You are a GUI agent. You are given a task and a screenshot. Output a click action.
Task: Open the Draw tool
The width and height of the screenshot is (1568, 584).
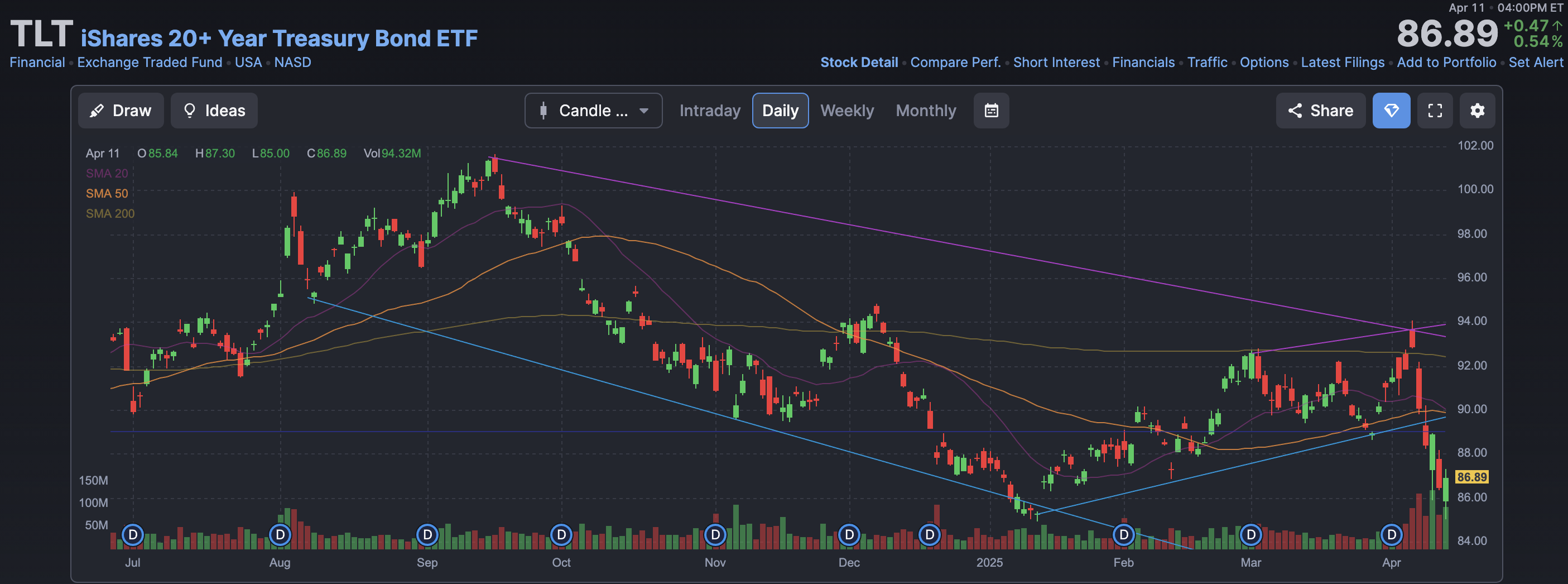[121, 111]
